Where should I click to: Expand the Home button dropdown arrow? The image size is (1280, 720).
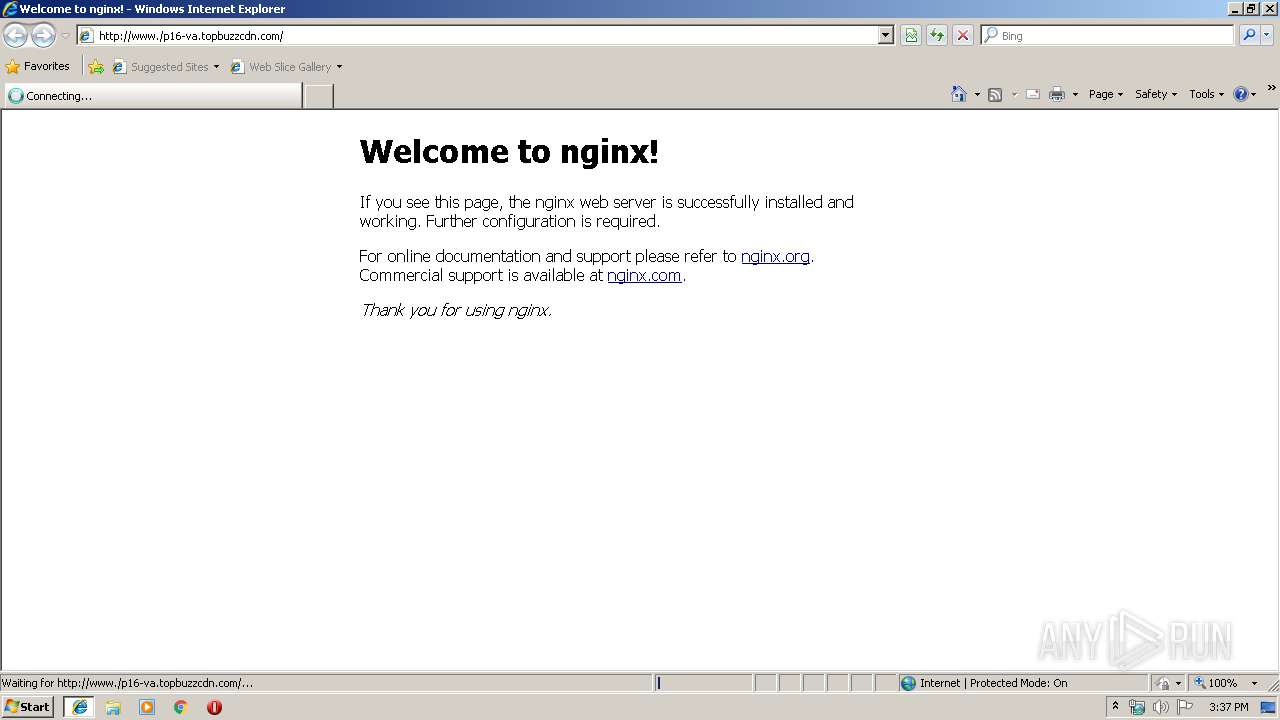(x=977, y=94)
